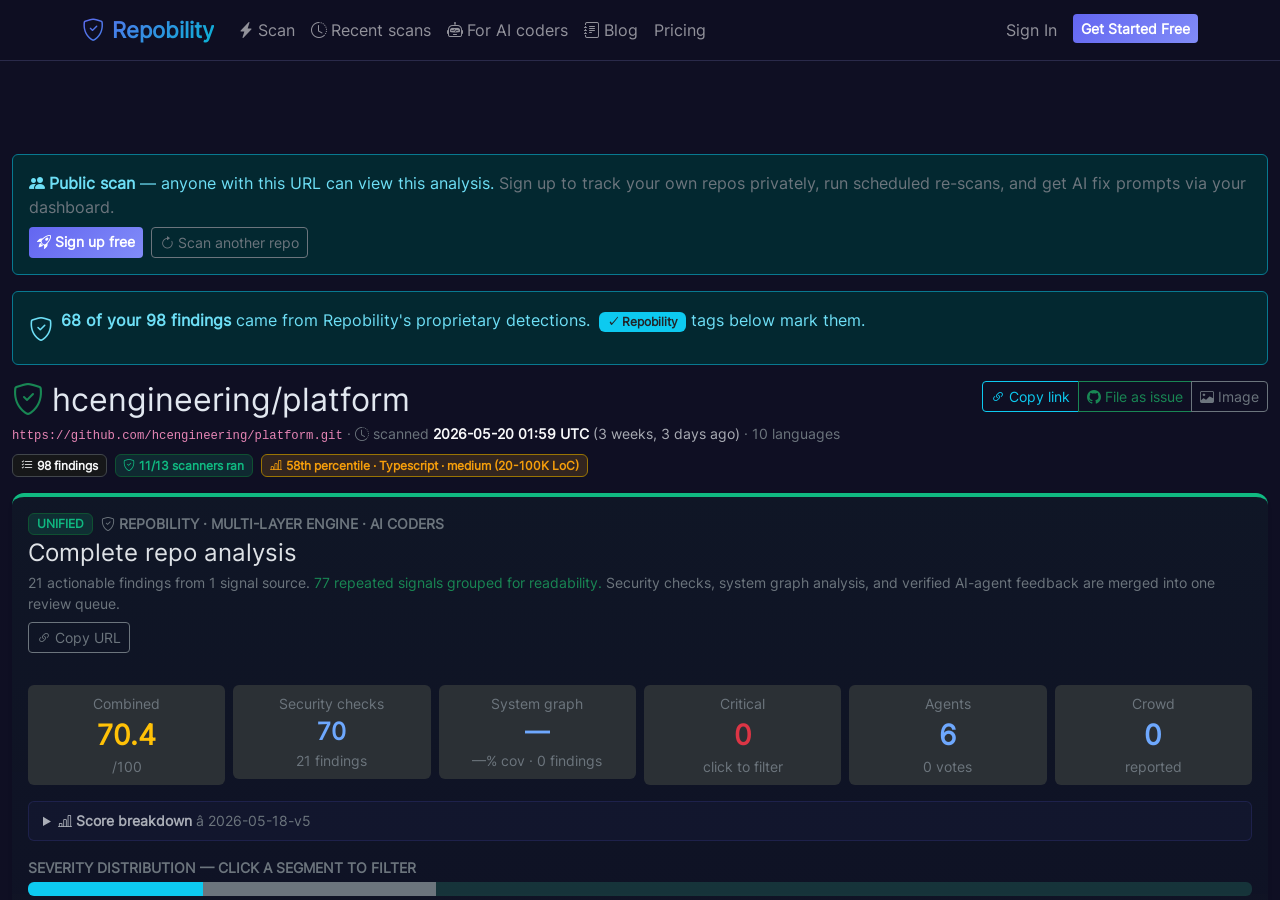Click Critical 0 card to filter
Viewport: 1280px width, 900px height.
click(742, 735)
